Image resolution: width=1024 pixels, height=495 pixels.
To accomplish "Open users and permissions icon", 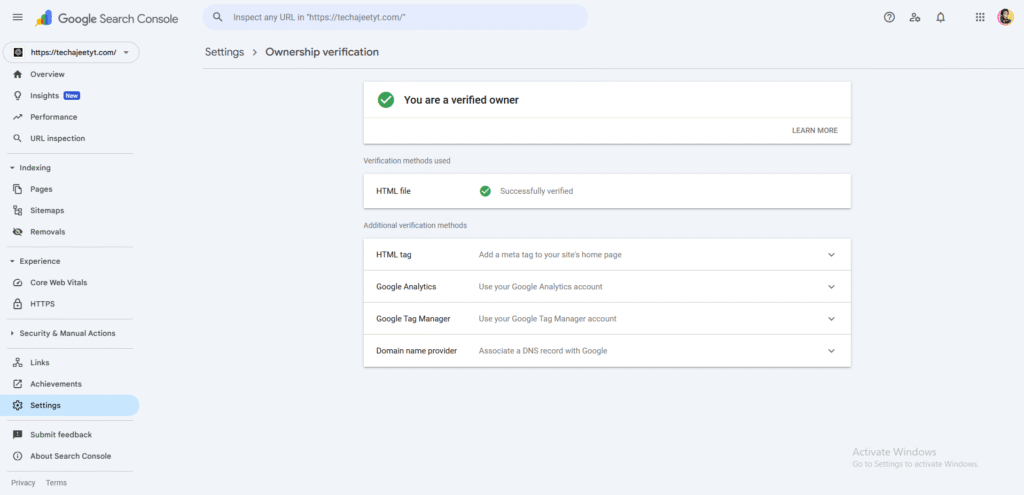I will click(x=915, y=18).
